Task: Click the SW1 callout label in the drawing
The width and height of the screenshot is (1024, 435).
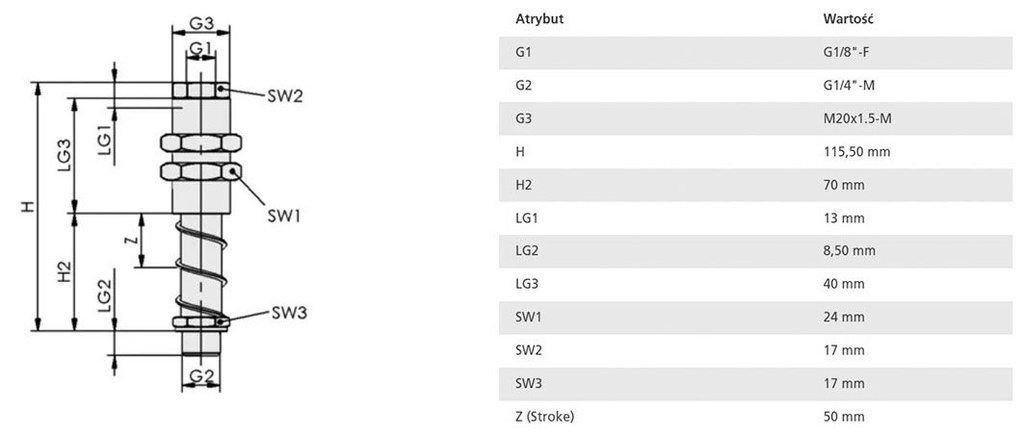Action: click(285, 215)
